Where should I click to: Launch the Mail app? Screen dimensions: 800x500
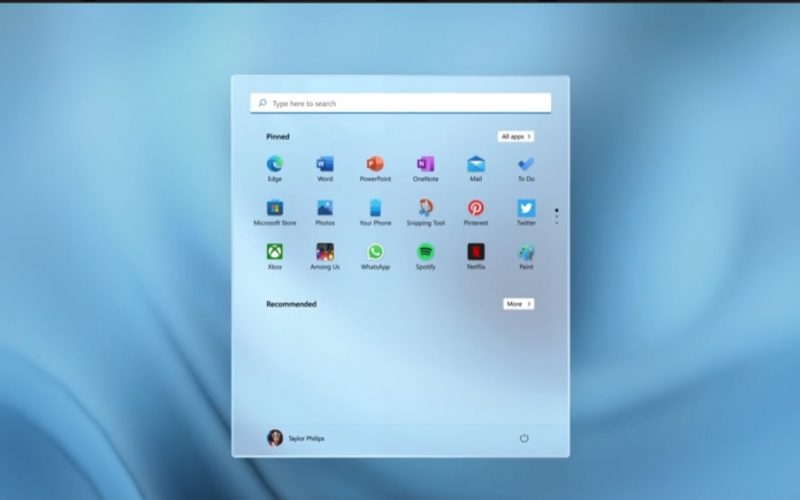tap(476, 168)
